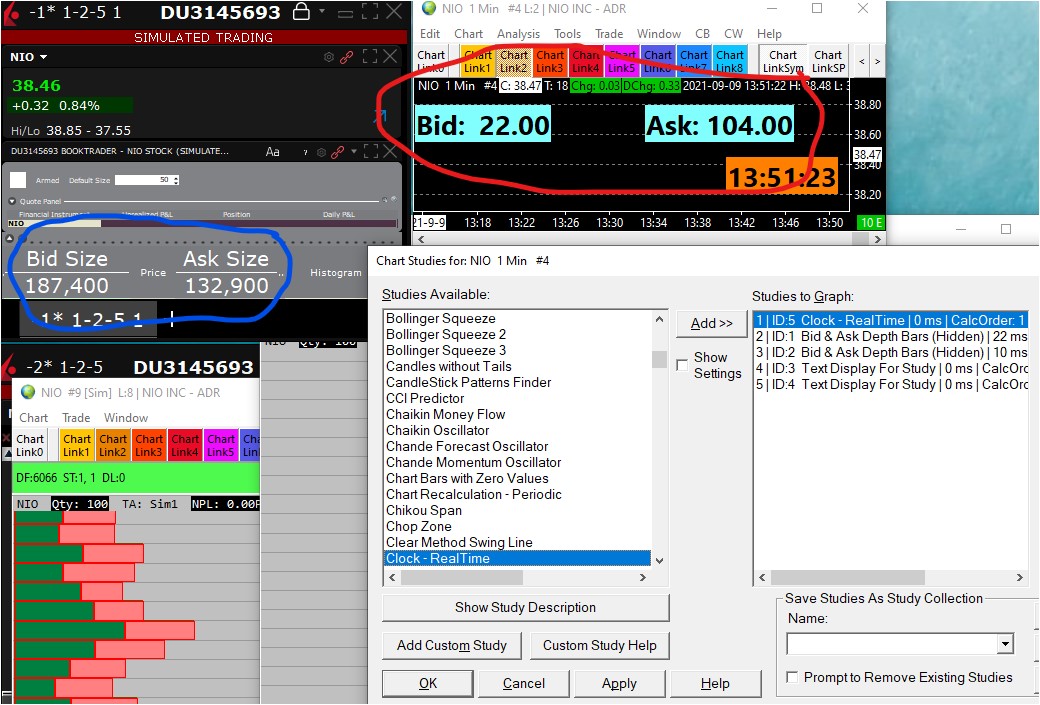Open the Help menu in chart #4 menu bar
Image resolution: width=1040 pixels, height=705 pixels.
point(769,33)
